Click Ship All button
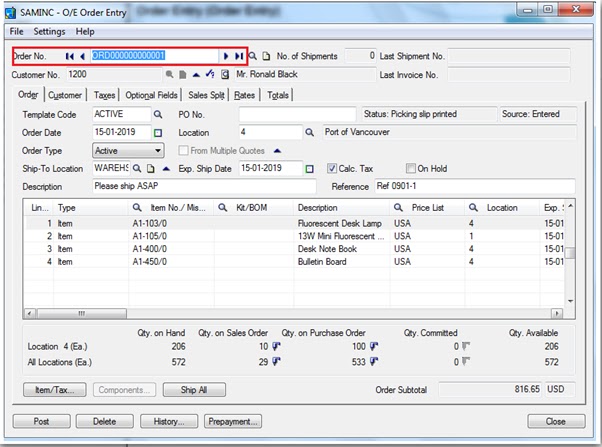Screen dimensions: 602x447 click(x=194, y=390)
